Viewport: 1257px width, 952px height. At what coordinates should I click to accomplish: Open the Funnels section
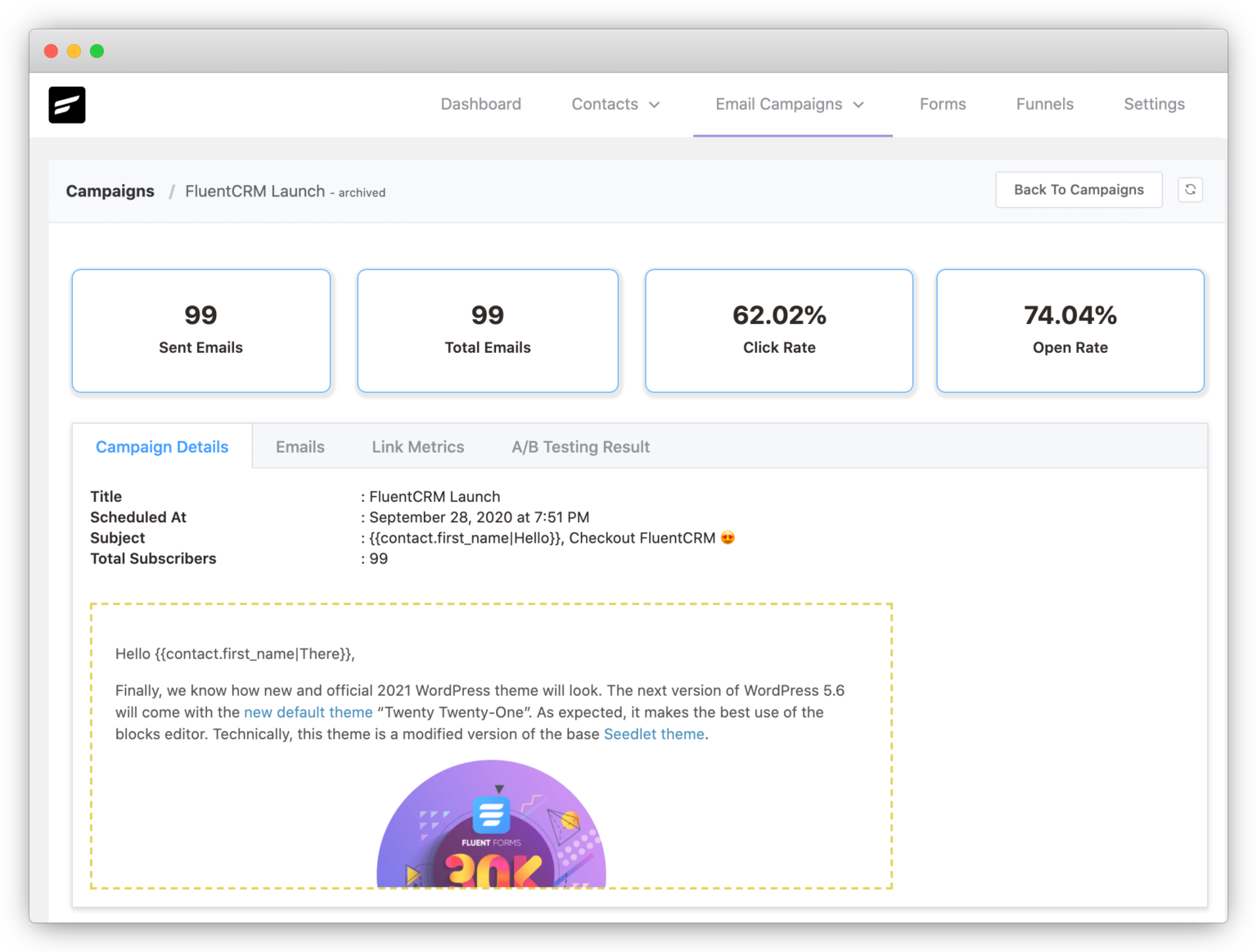pos(1044,105)
